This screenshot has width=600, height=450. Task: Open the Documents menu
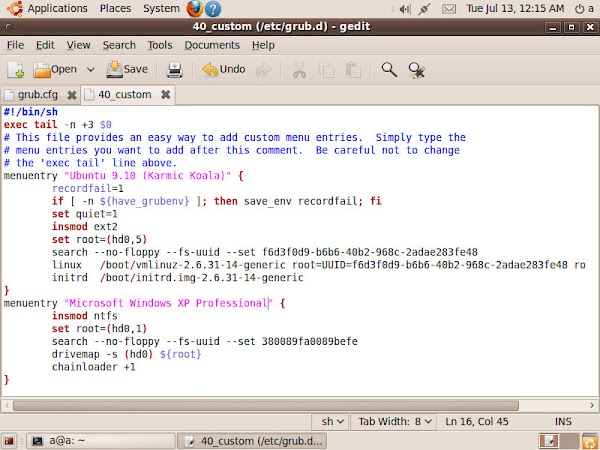pos(212,45)
